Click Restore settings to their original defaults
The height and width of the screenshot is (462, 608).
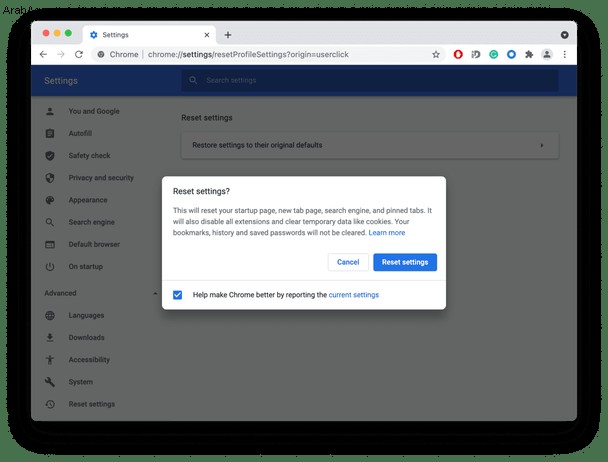(370, 145)
